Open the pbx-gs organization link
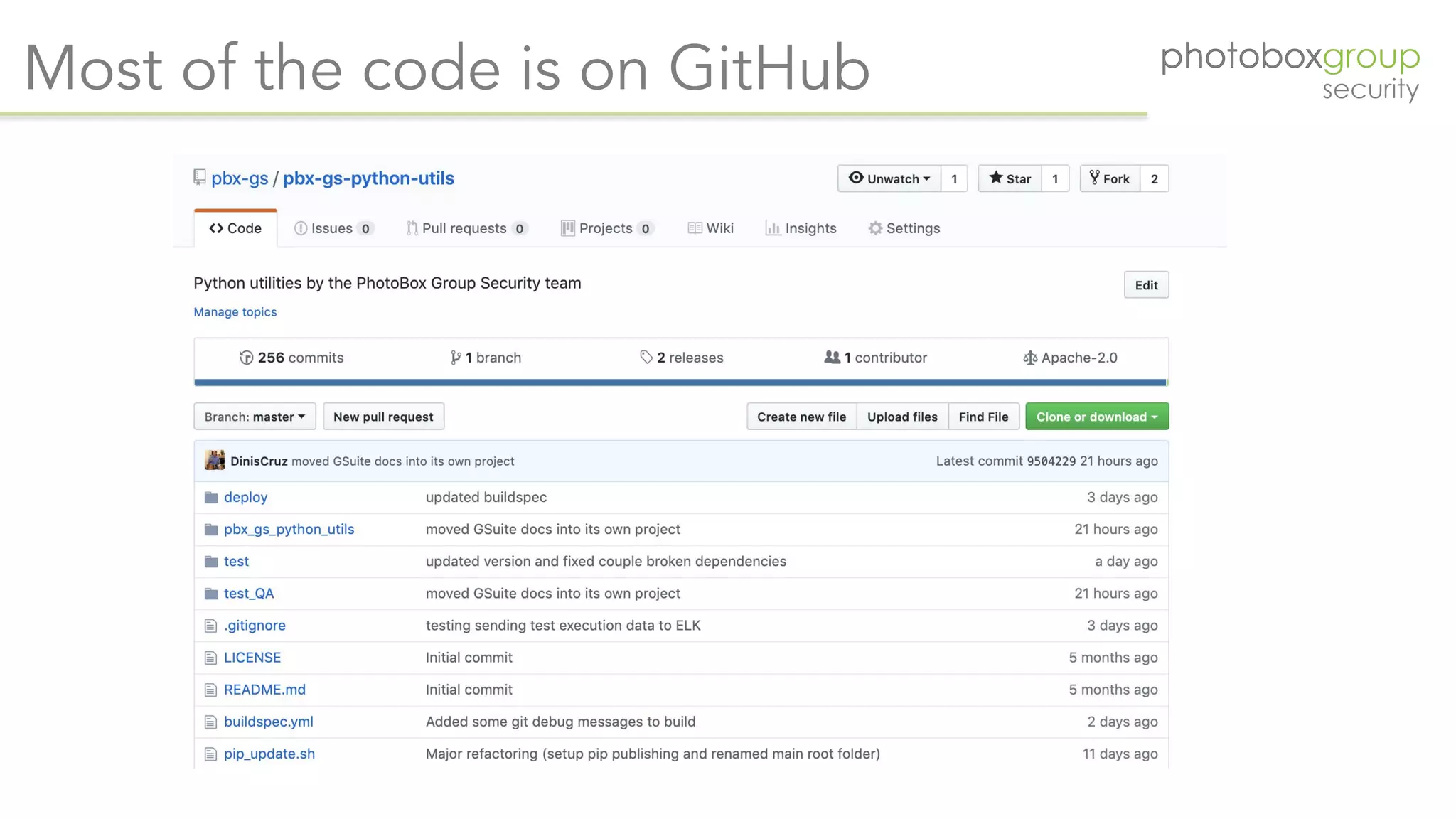The width and height of the screenshot is (1456, 819). click(240, 178)
